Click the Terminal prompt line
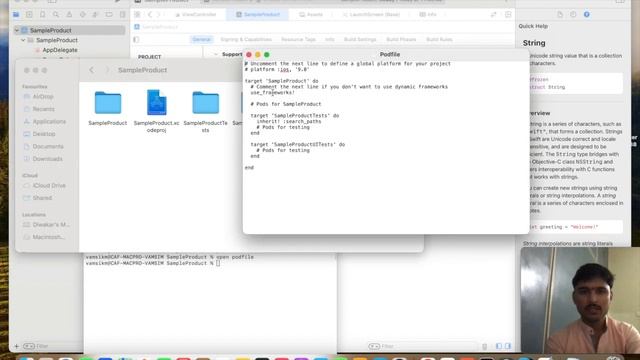The height and width of the screenshot is (360, 640). (x=153, y=263)
